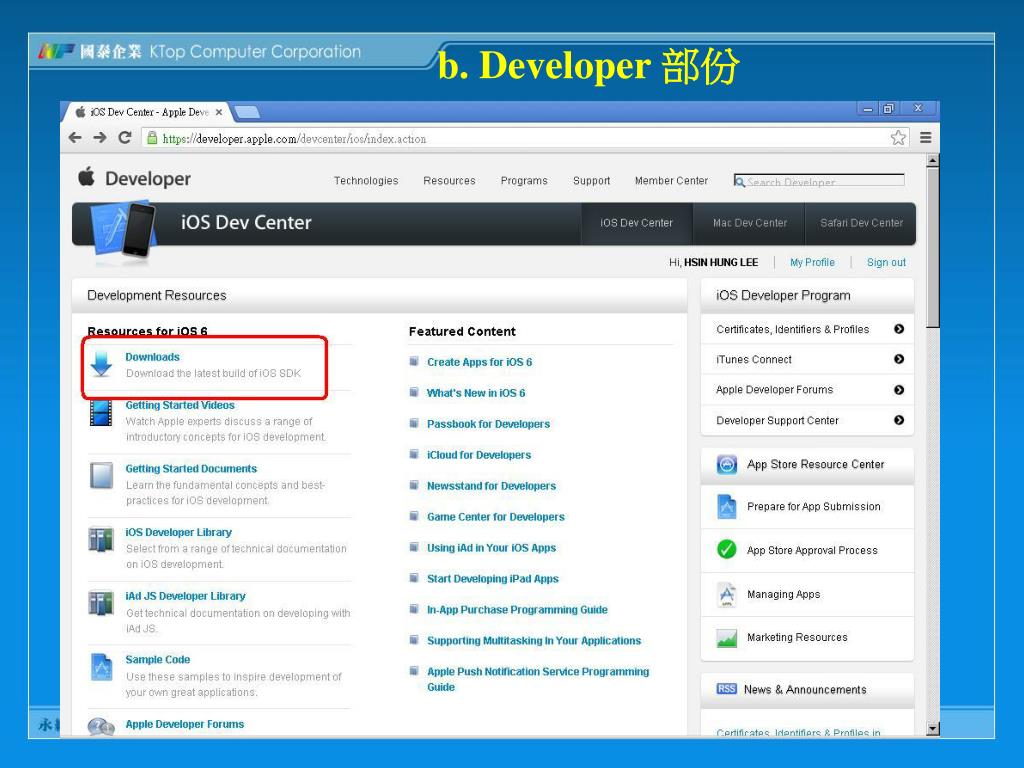Click the Apple logo beside Developer
The height and width of the screenshot is (768, 1024).
click(x=86, y=176)
